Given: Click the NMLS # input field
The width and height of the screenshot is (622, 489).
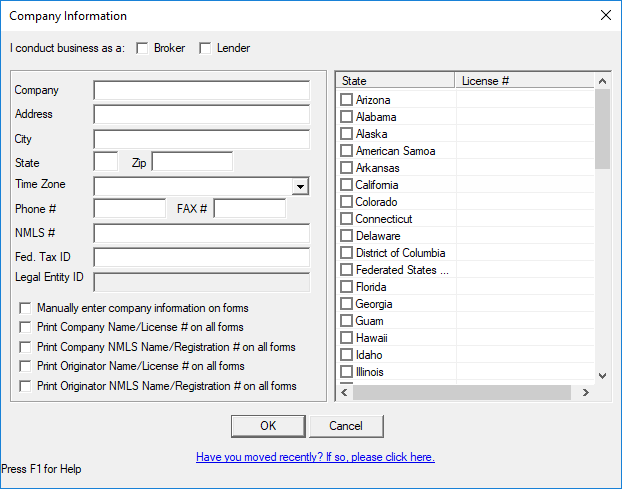Looking at the screenshot, I should pyautogui.click(x=202, y=233).
